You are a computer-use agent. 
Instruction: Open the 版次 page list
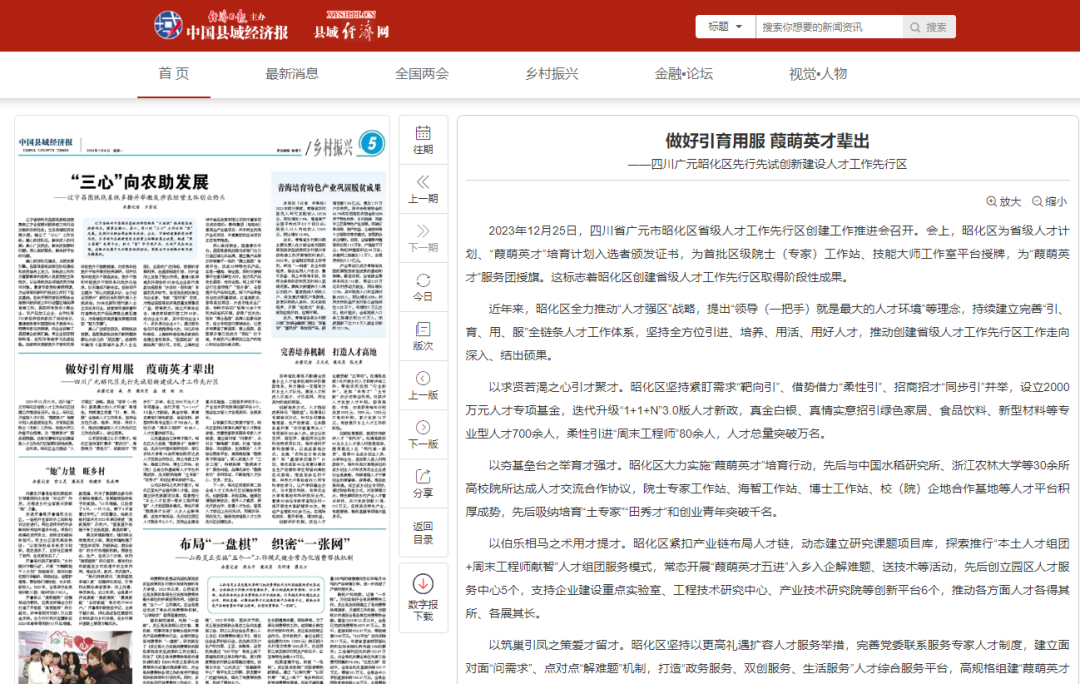[423, 336]
